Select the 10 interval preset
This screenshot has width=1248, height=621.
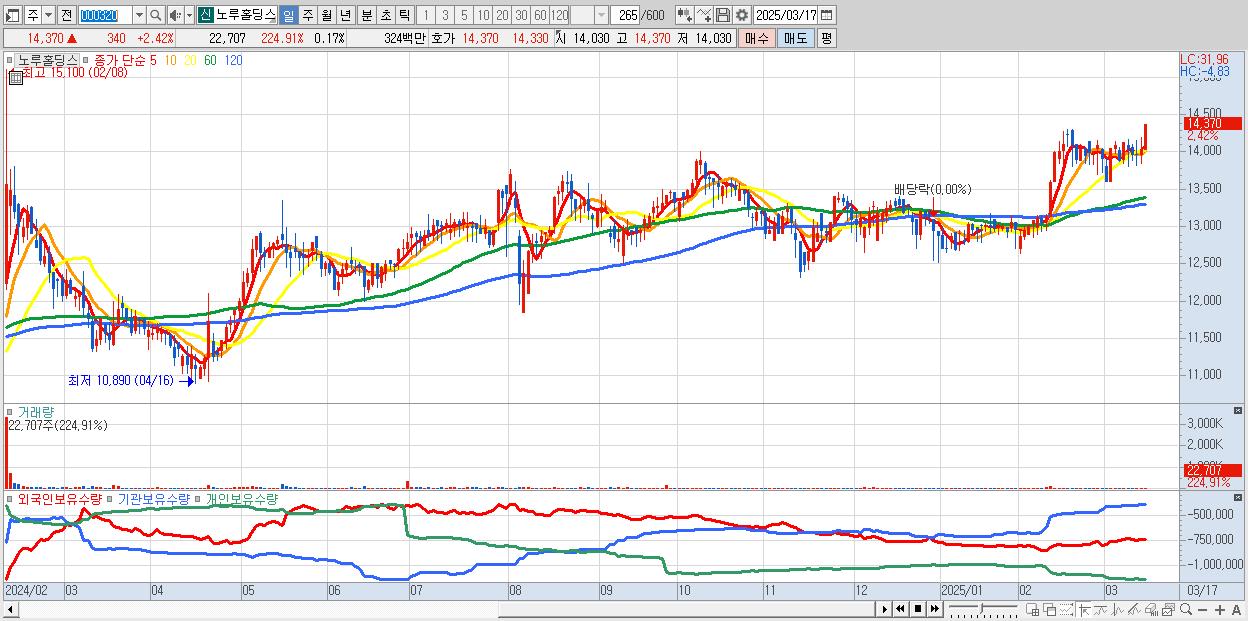coord(483,15)
